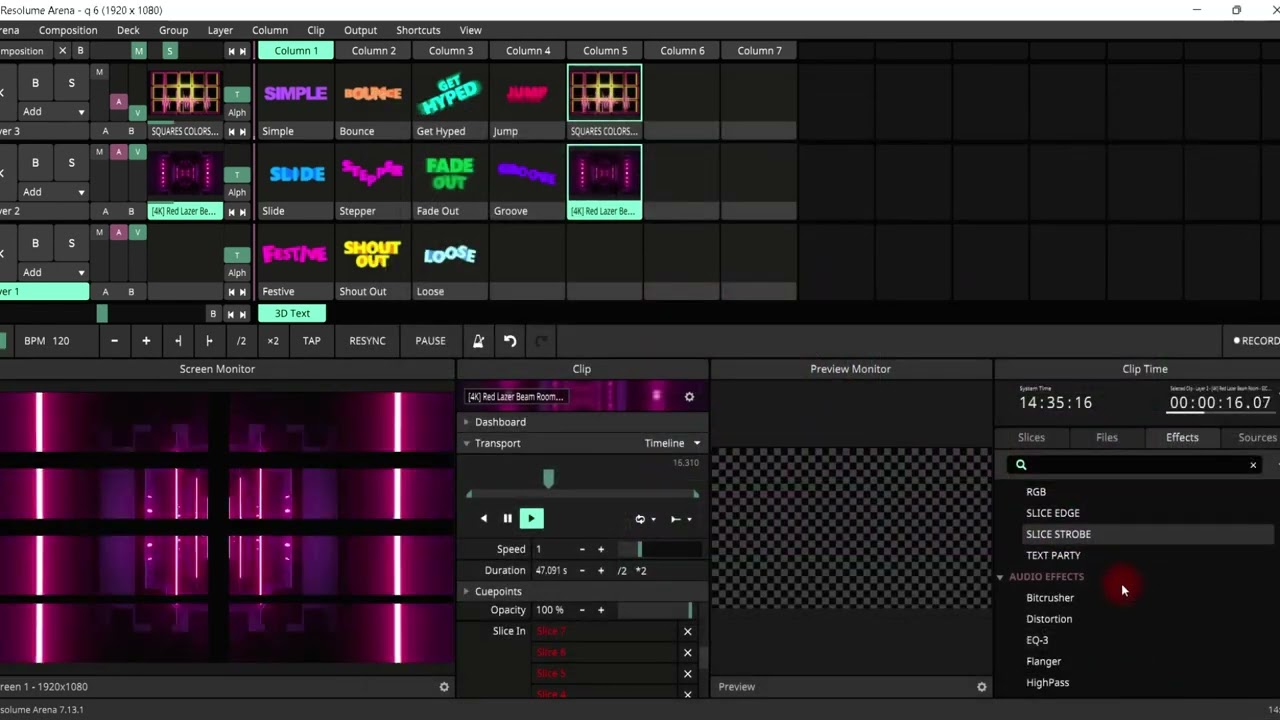
Task: Toggle composition S button in top bar
Action: [x=169, y=51]
